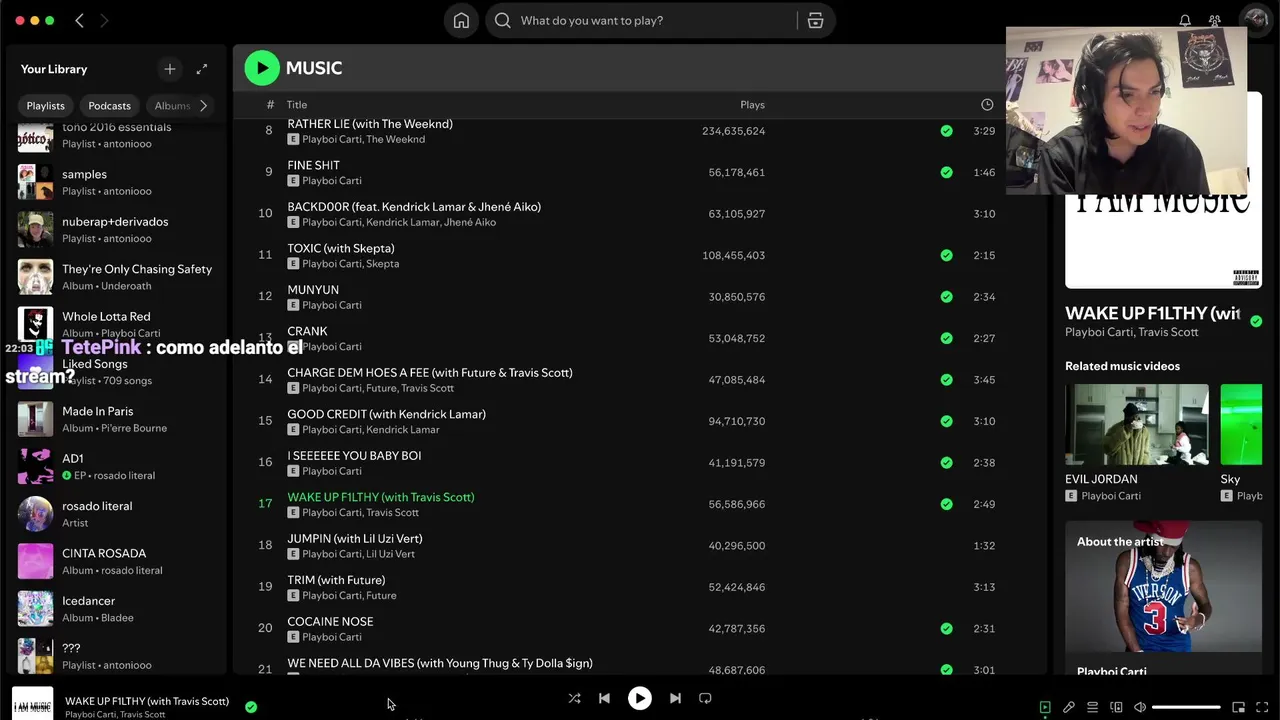The width and height of the screenshot is (1280, 720).
Task: Open Lil Uzi Vert link under JUMPIN
Action: (390, 554)
